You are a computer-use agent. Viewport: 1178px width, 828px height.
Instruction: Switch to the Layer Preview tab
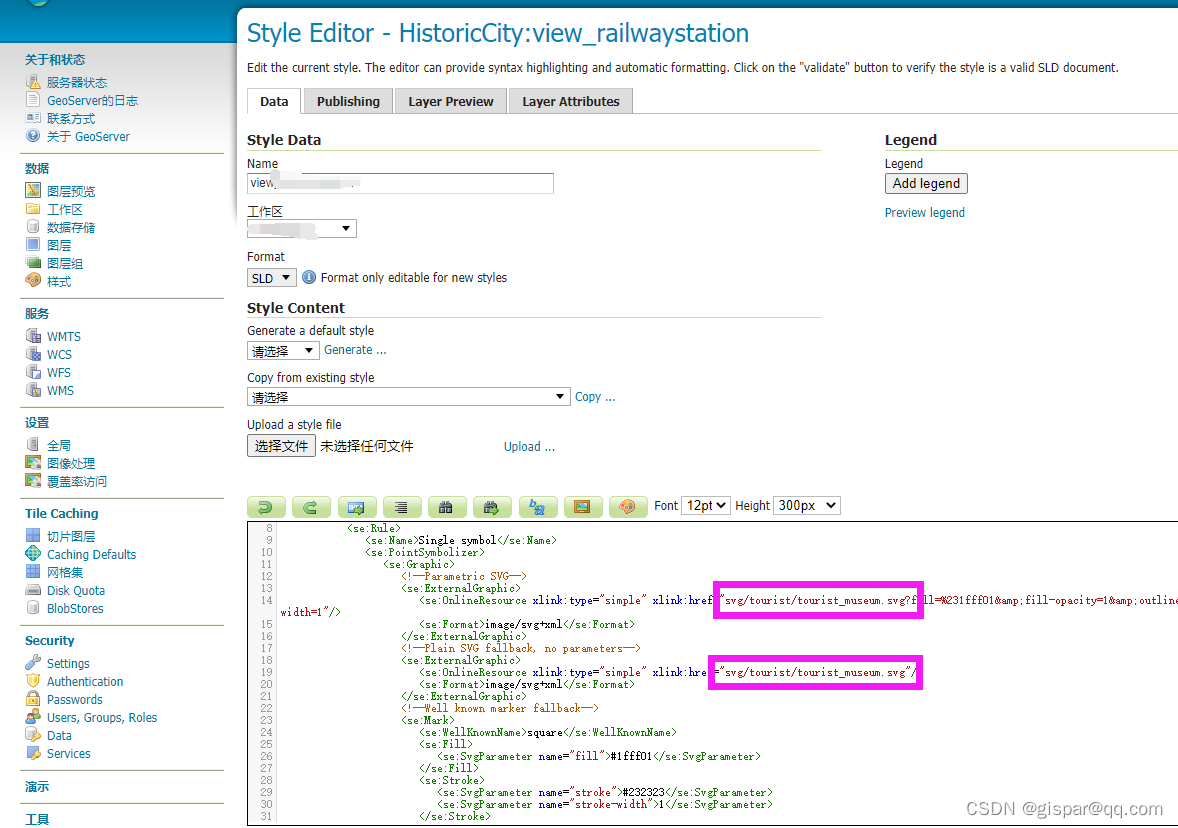tap(451, 101)
